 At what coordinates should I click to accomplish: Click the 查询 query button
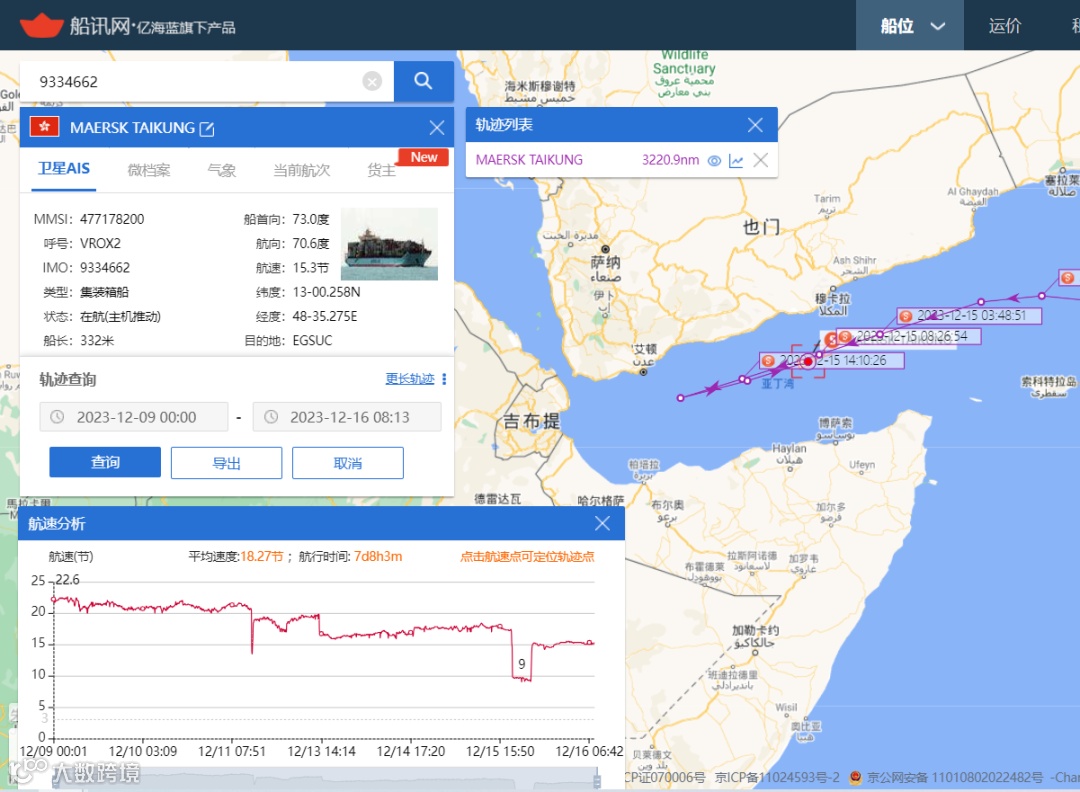(x=105, y=462)
